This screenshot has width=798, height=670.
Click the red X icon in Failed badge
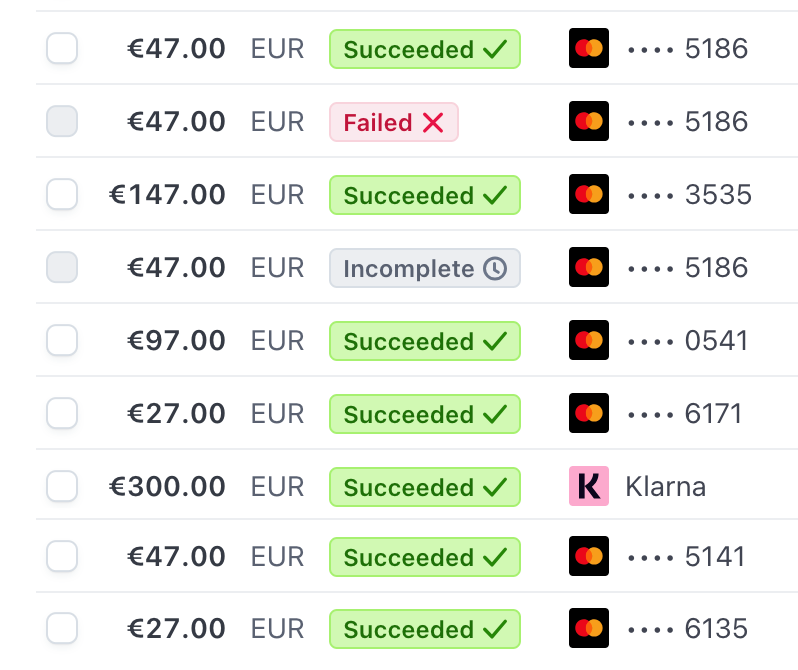[433, 122]
